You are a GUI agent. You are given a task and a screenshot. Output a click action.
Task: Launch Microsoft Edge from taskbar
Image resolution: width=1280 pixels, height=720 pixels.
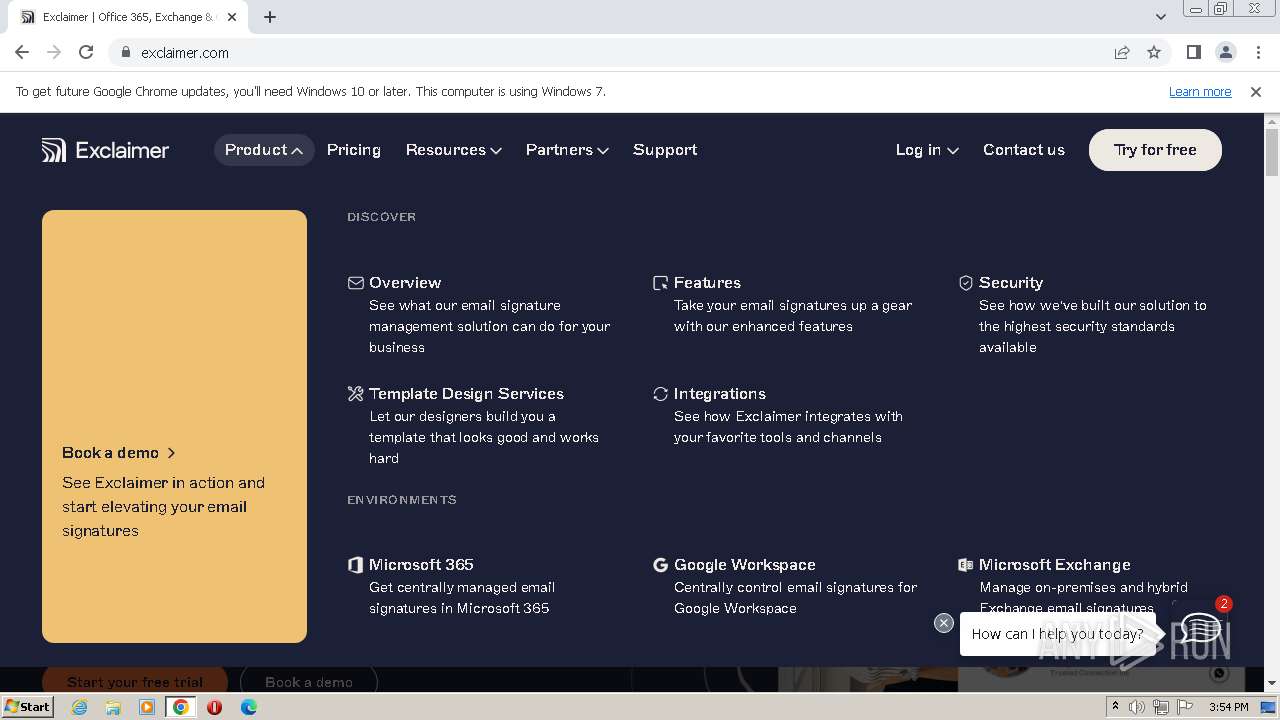pyautogui.click(x=248, y=707)
